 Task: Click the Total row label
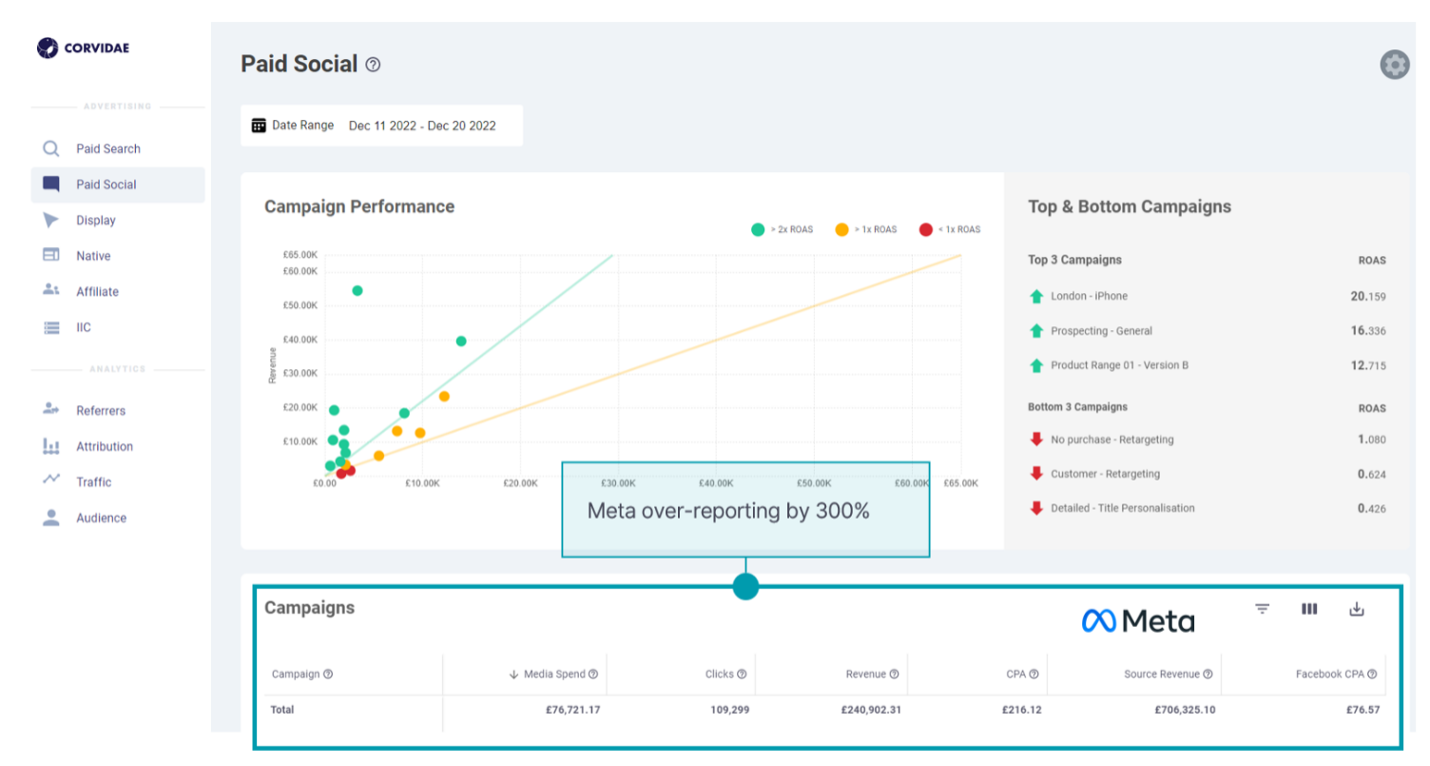(283, 710)
